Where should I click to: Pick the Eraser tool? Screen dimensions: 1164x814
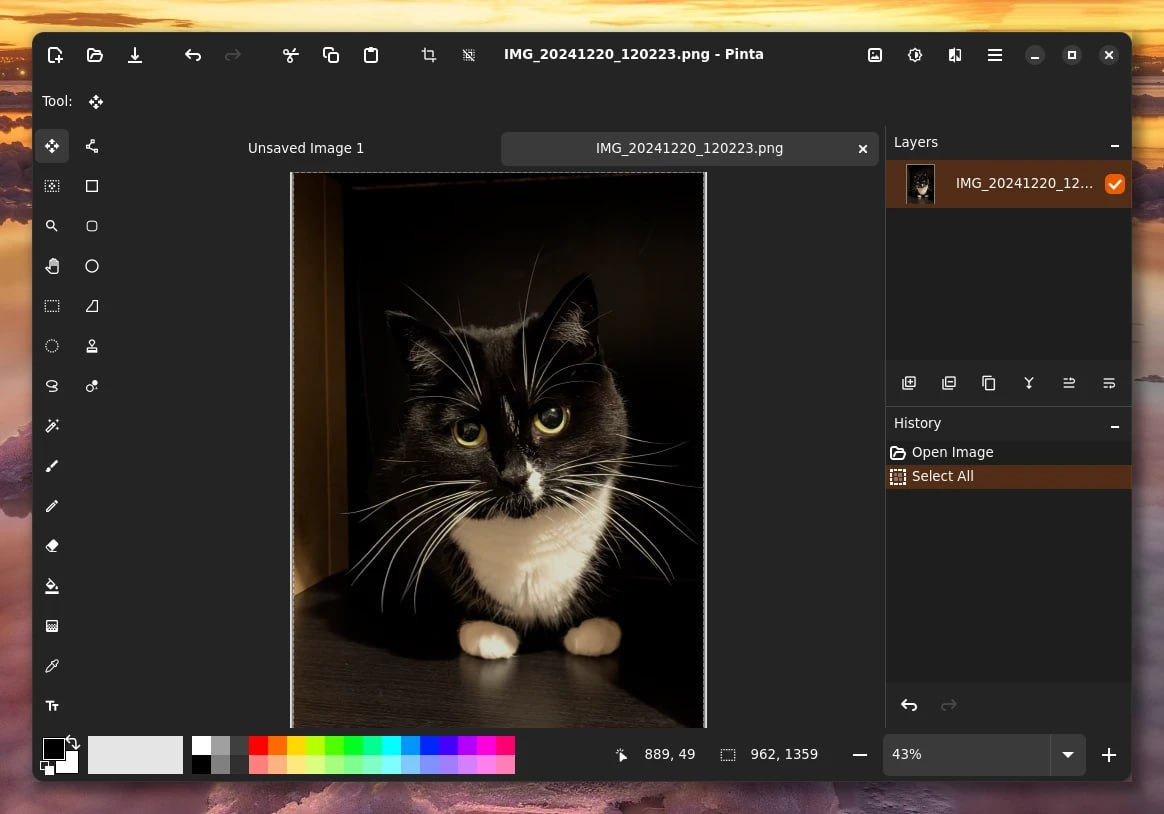coord(52,546)
